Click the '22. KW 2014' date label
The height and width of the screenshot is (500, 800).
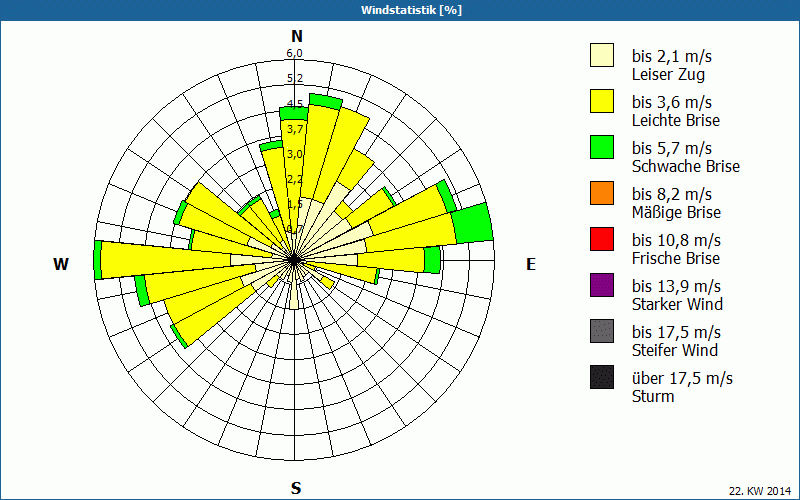pos(760,491)
